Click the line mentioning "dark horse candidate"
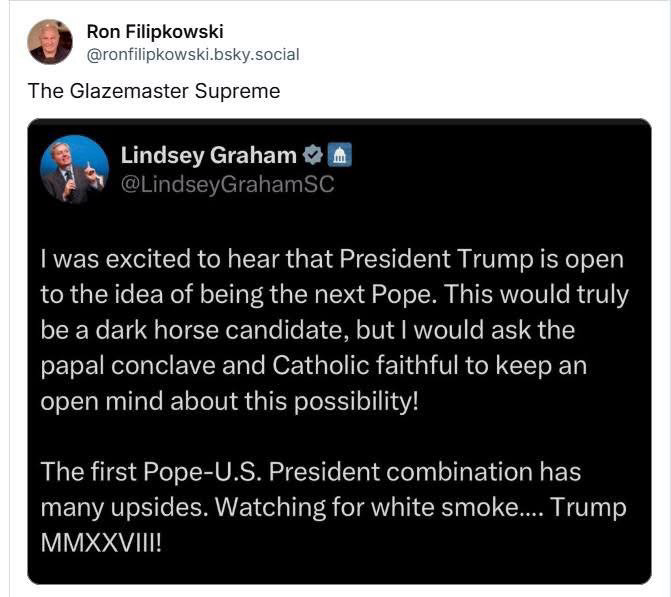671x597 pixels. tap(308, 330)
